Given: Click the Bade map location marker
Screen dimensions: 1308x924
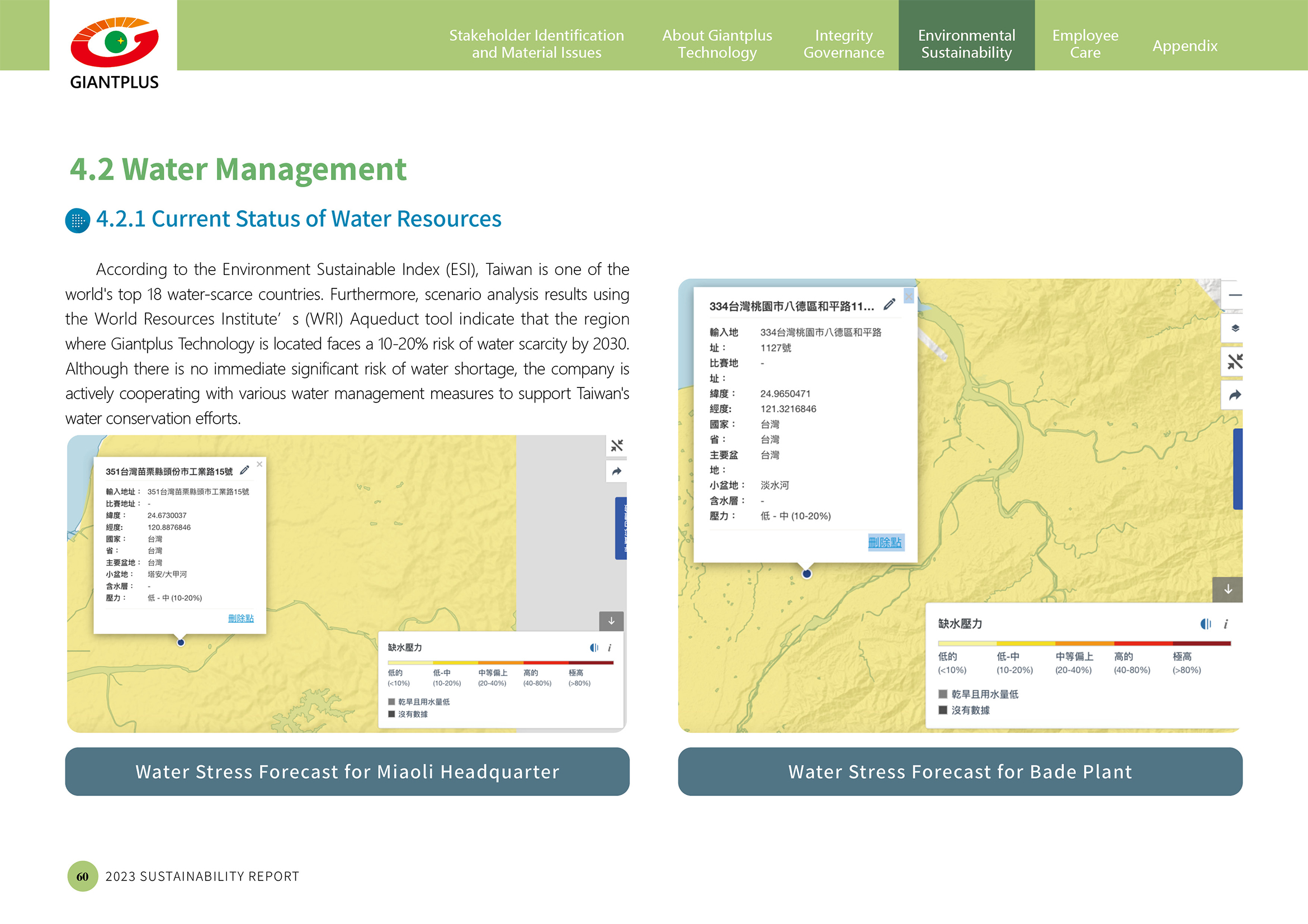Looking at the screenshot, I should tap(807, 574).
